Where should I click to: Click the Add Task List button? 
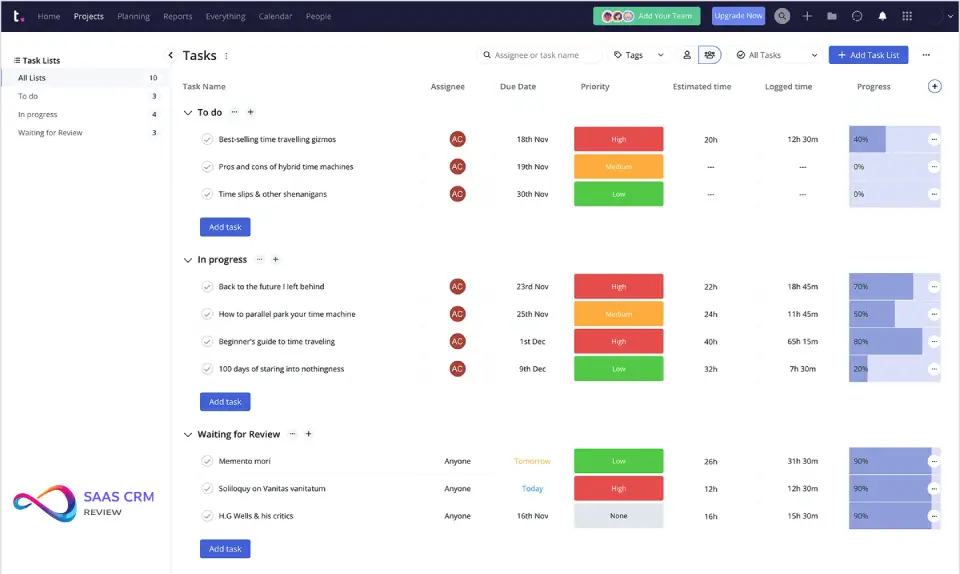(868, 55)
